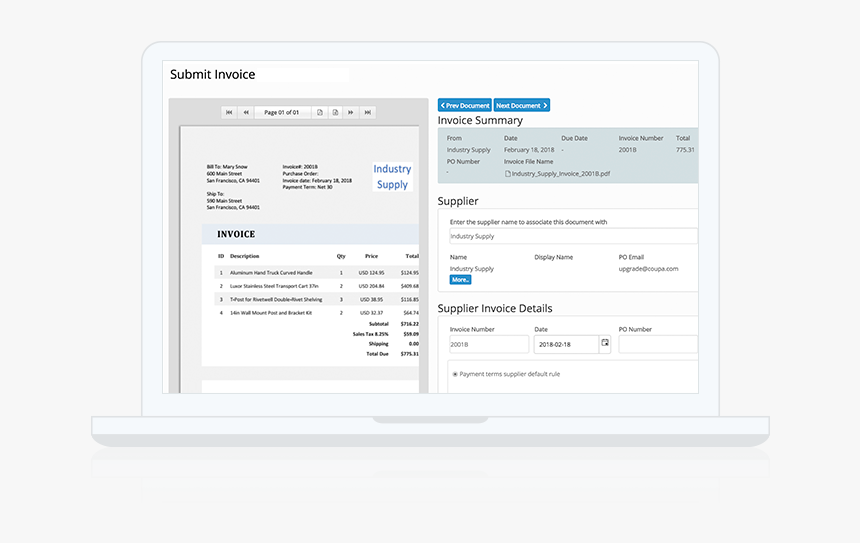Click Sales Tax 8.25% line
The height and width of the screenshot is (543, 860).
pos(386,333)
